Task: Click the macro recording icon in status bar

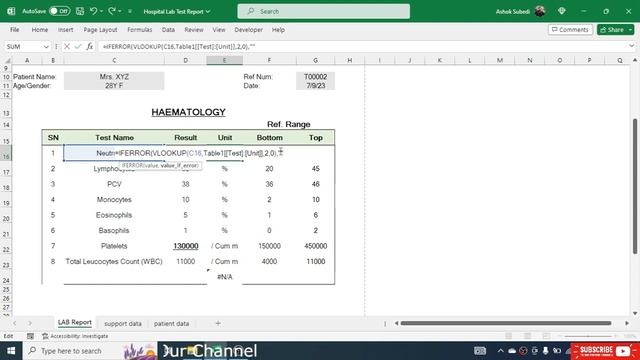Action: point(30,336)
